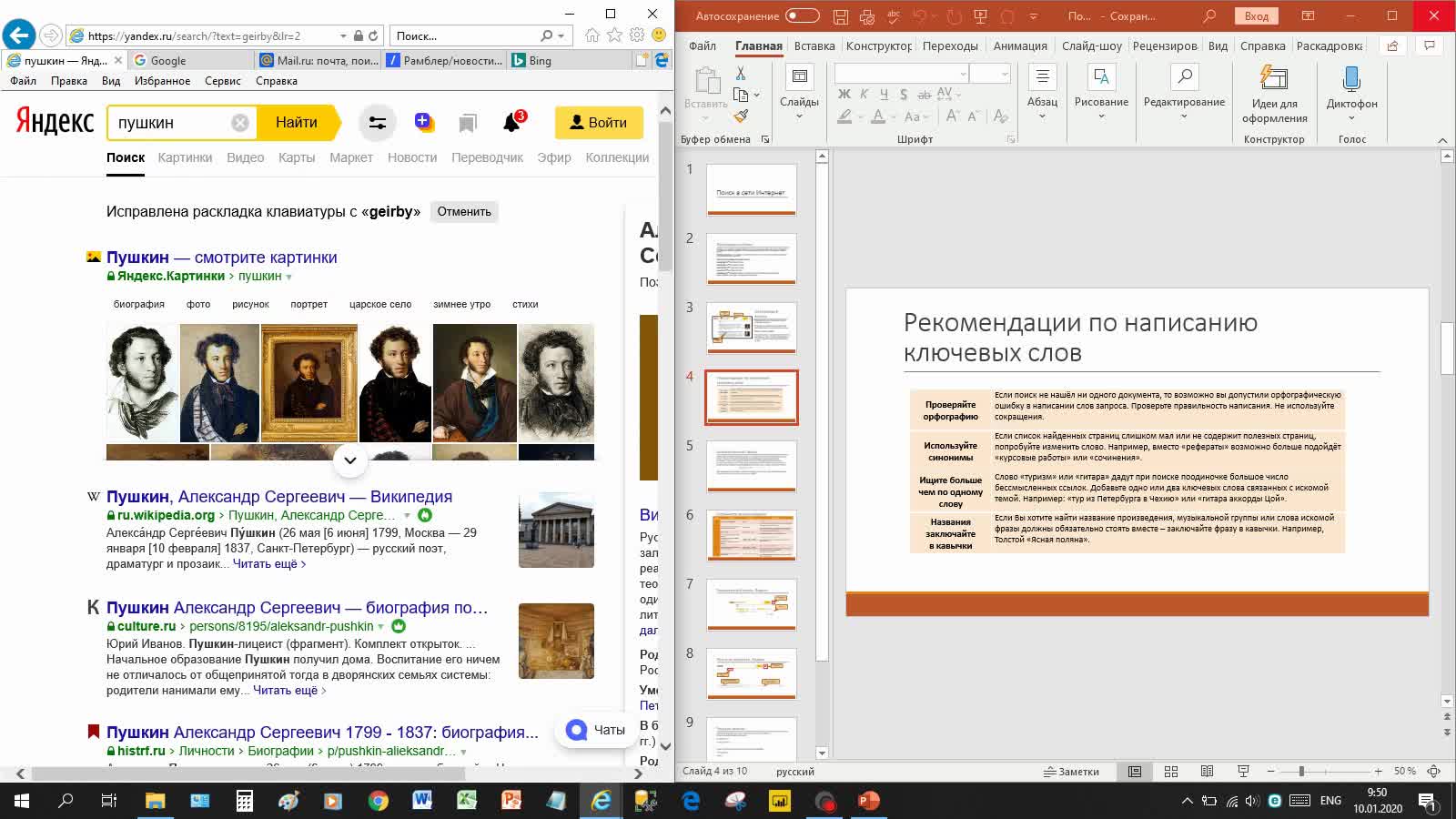The width and height of the screenshot is (1456, 819).
Task: Refresh the page in Internet Explorer
Action: click(x=374, y=35)
